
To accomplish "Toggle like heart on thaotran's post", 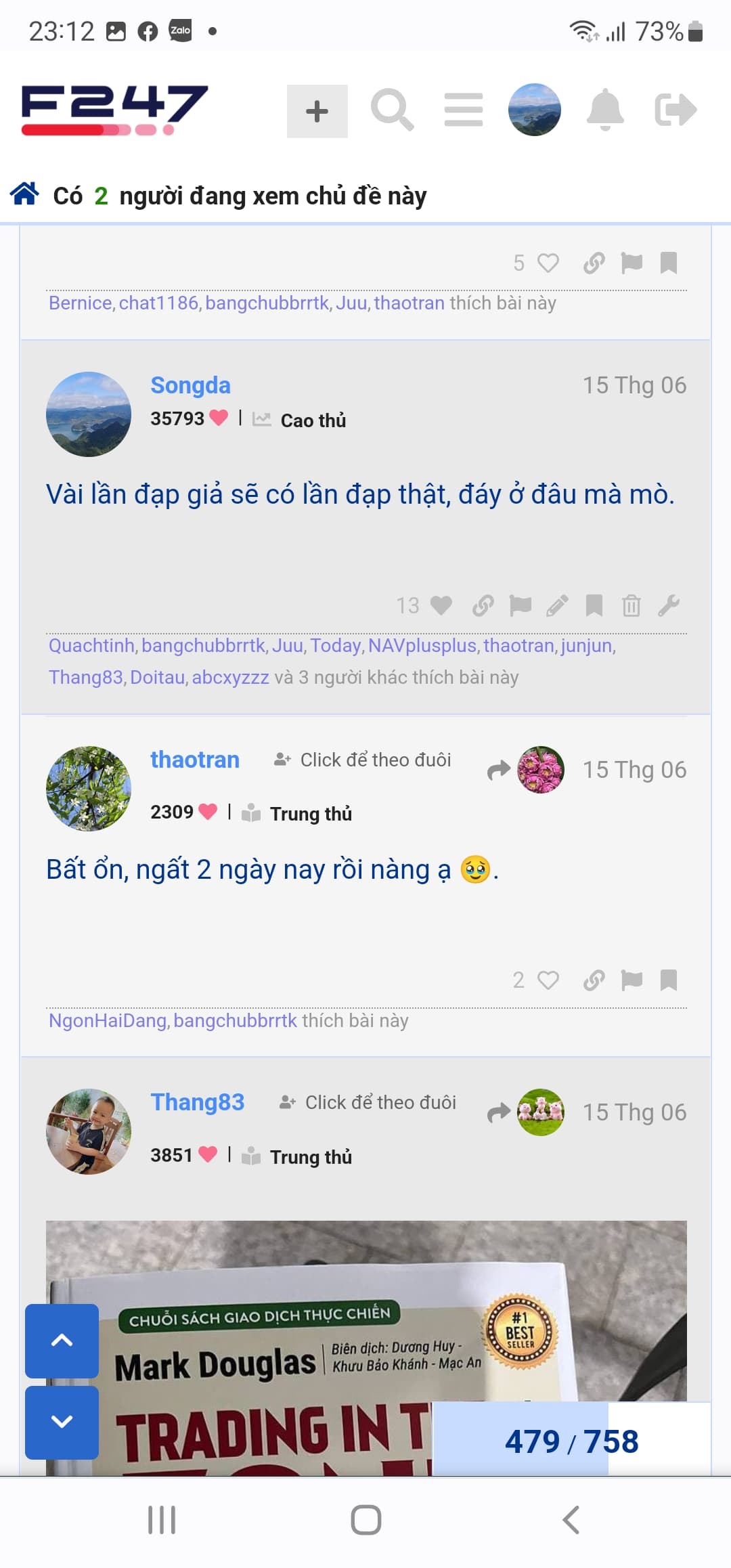I will (x=548, y=980).
